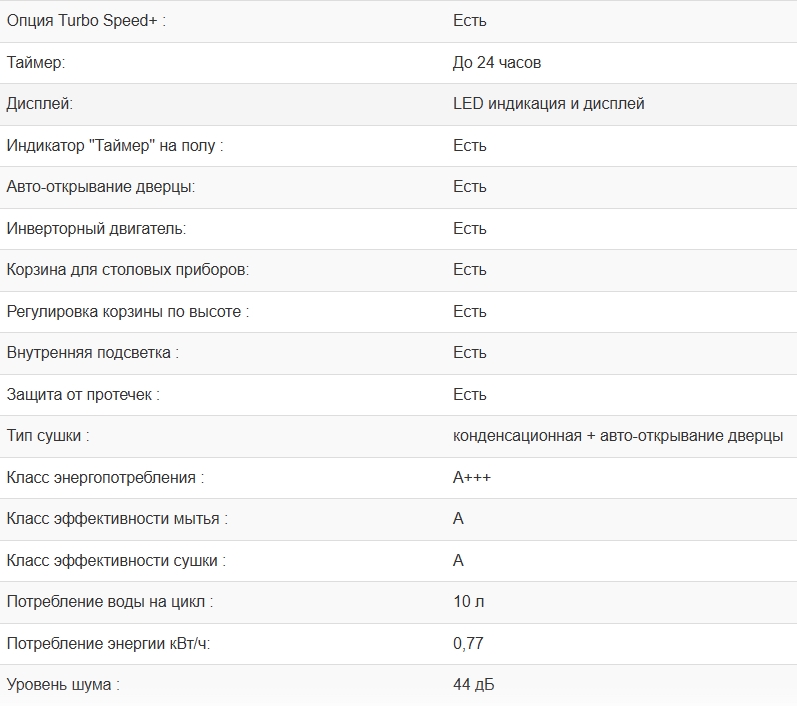Click the "Авто-открывание дверцы:" label
Screen dimensions: 797x708
coord(101,187)
